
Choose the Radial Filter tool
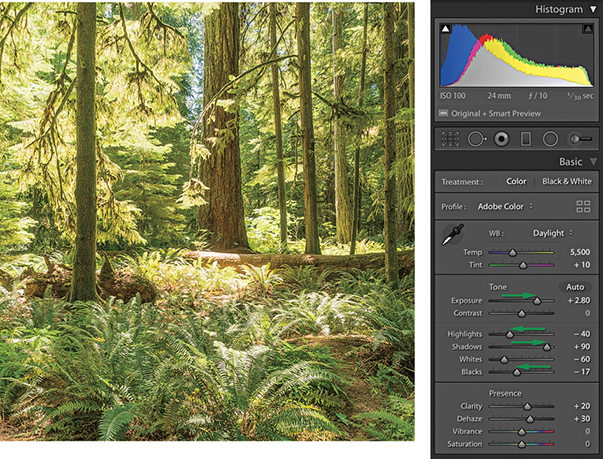(550, 138)
